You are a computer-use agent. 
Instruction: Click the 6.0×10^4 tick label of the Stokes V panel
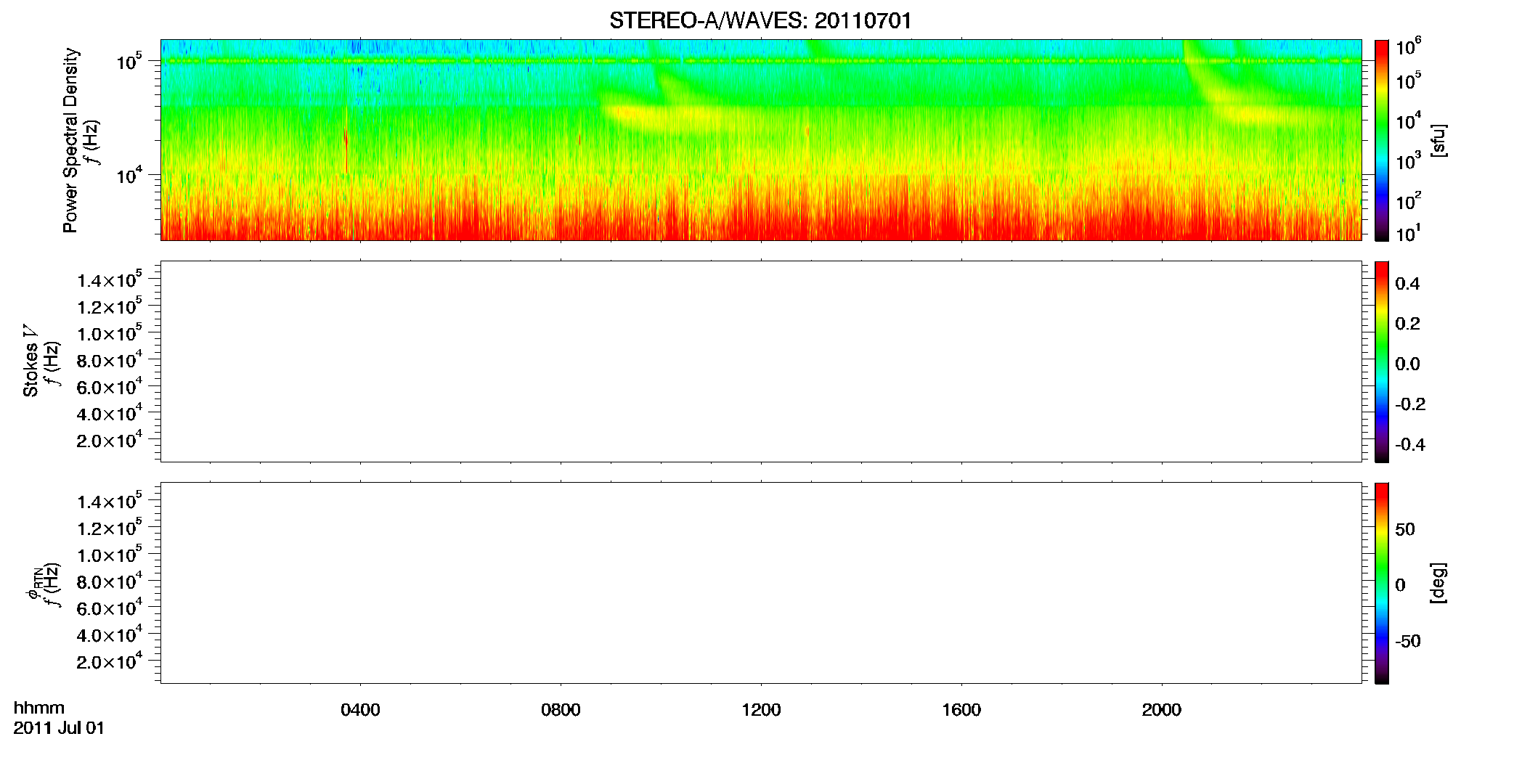(x=110, y=385)
